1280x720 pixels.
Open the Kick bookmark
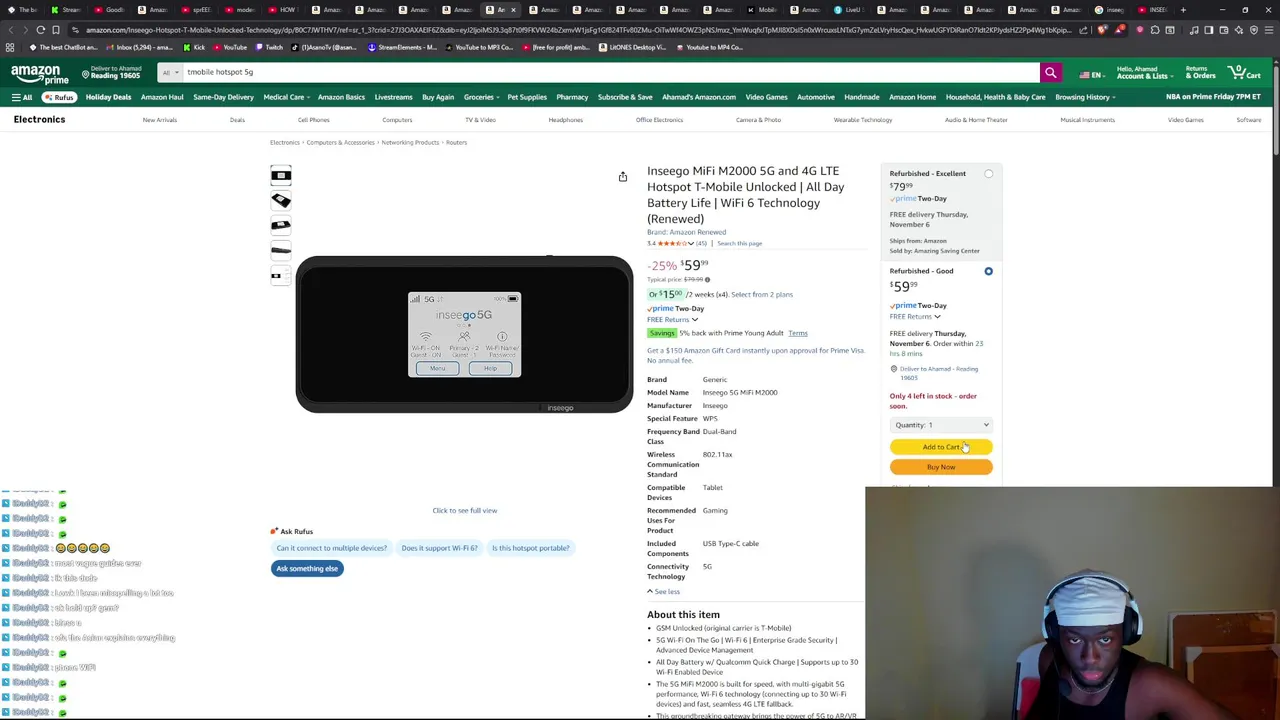[194, 47]
